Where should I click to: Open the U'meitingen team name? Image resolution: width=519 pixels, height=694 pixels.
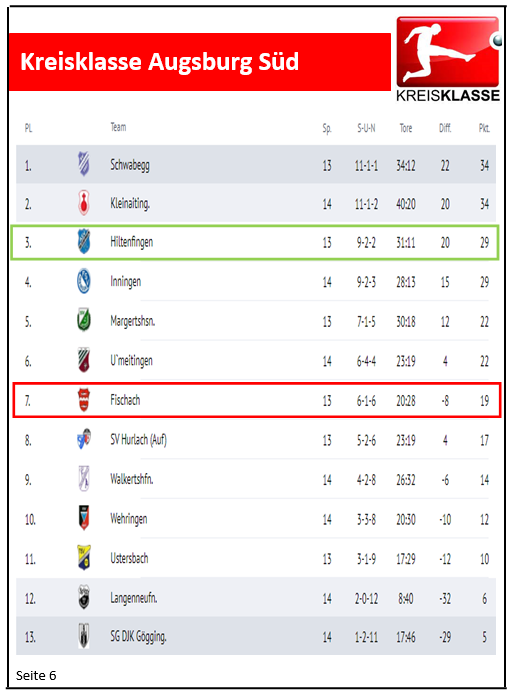click(131, 361)
